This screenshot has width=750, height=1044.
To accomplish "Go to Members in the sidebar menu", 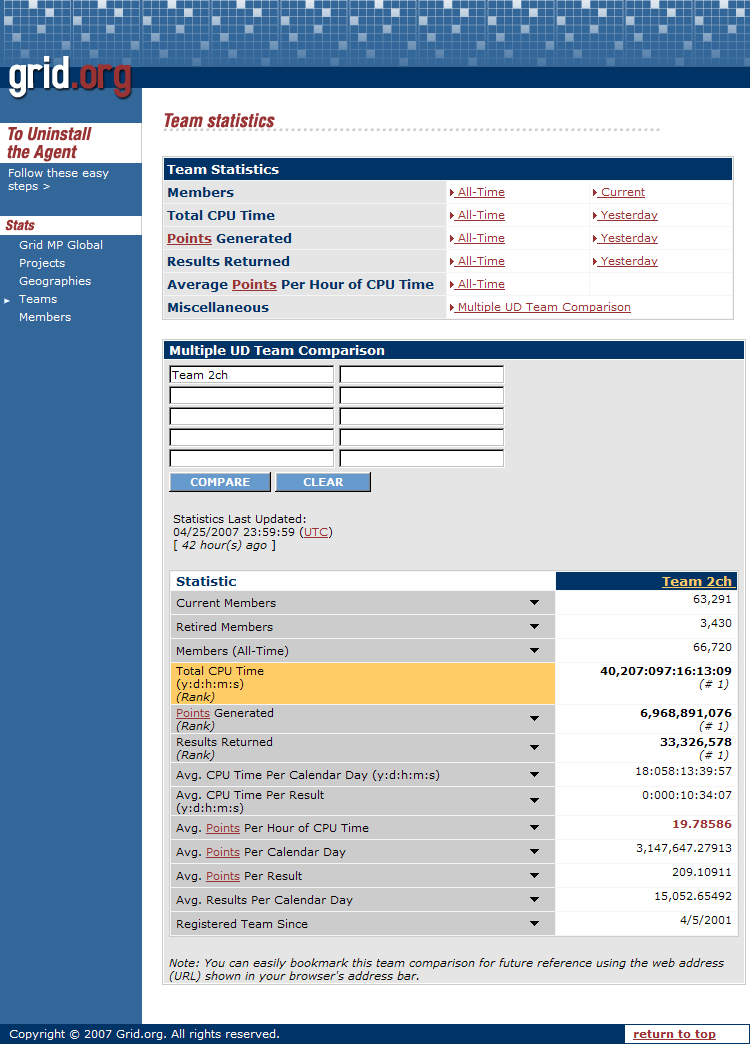I will pyautogui.click(x=45, y=317).
